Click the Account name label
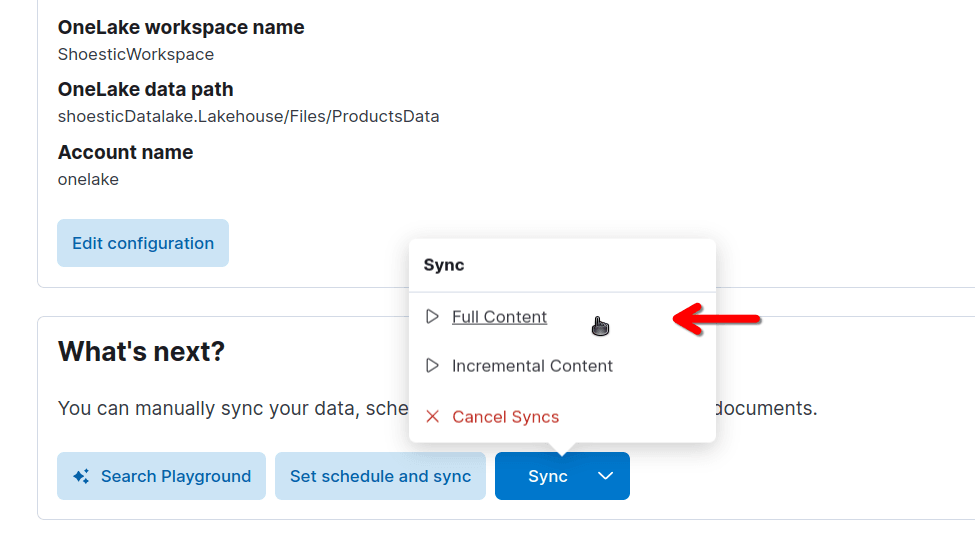Image resolution: width=975 pixels, height=544 pixels. (x=125, y=152)
